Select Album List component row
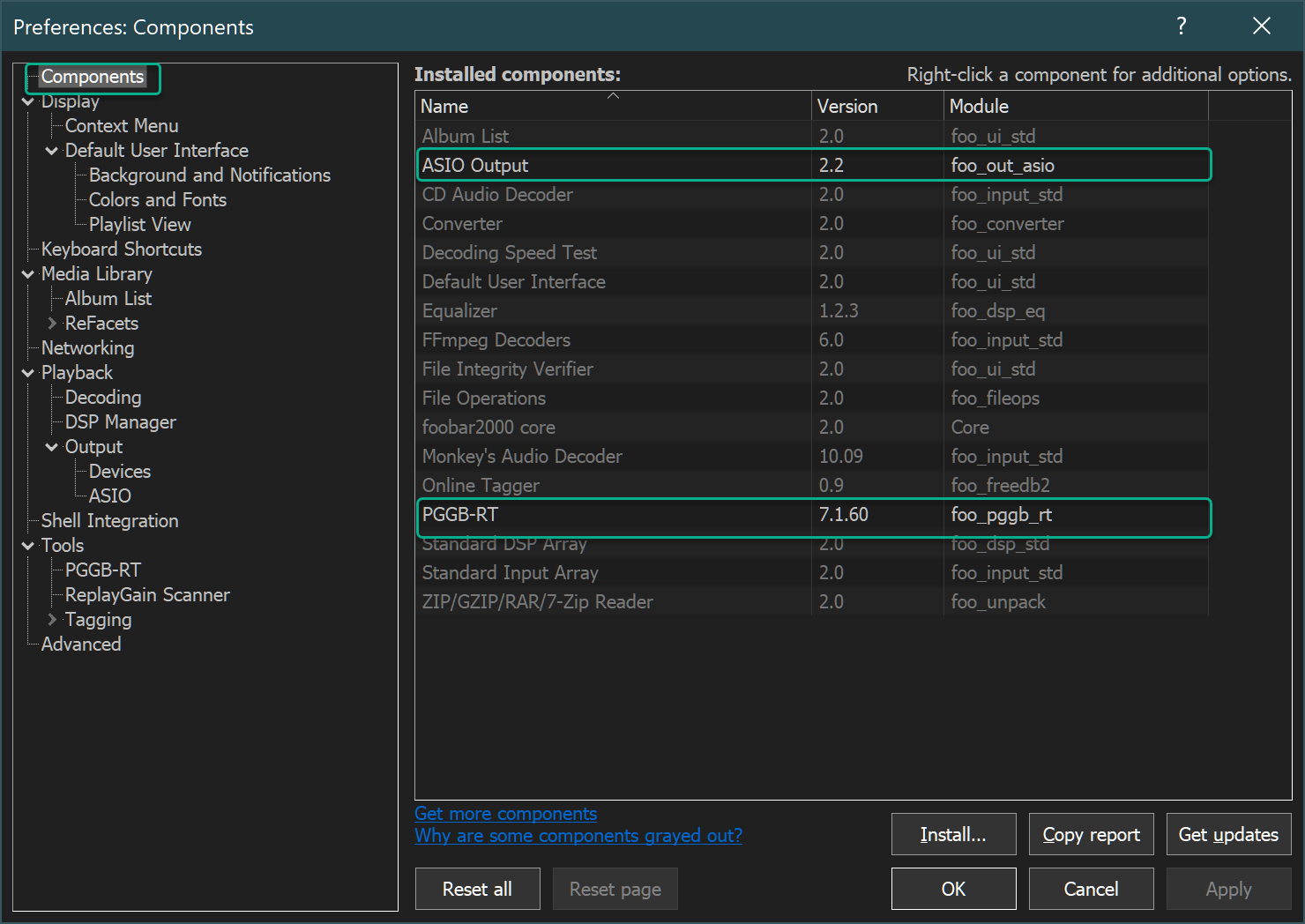Image resolution: width=1305 pixels, height=924 pixels. pos(811,137)
